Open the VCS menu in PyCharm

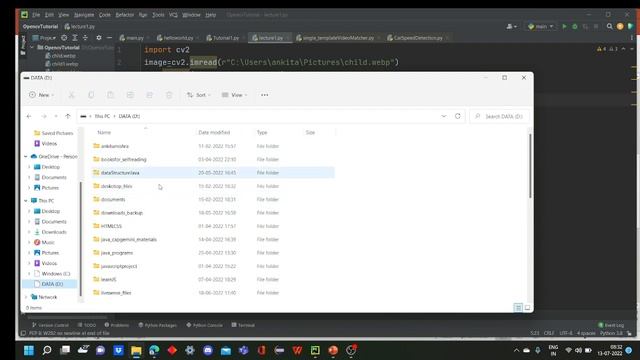coord(173,15)
